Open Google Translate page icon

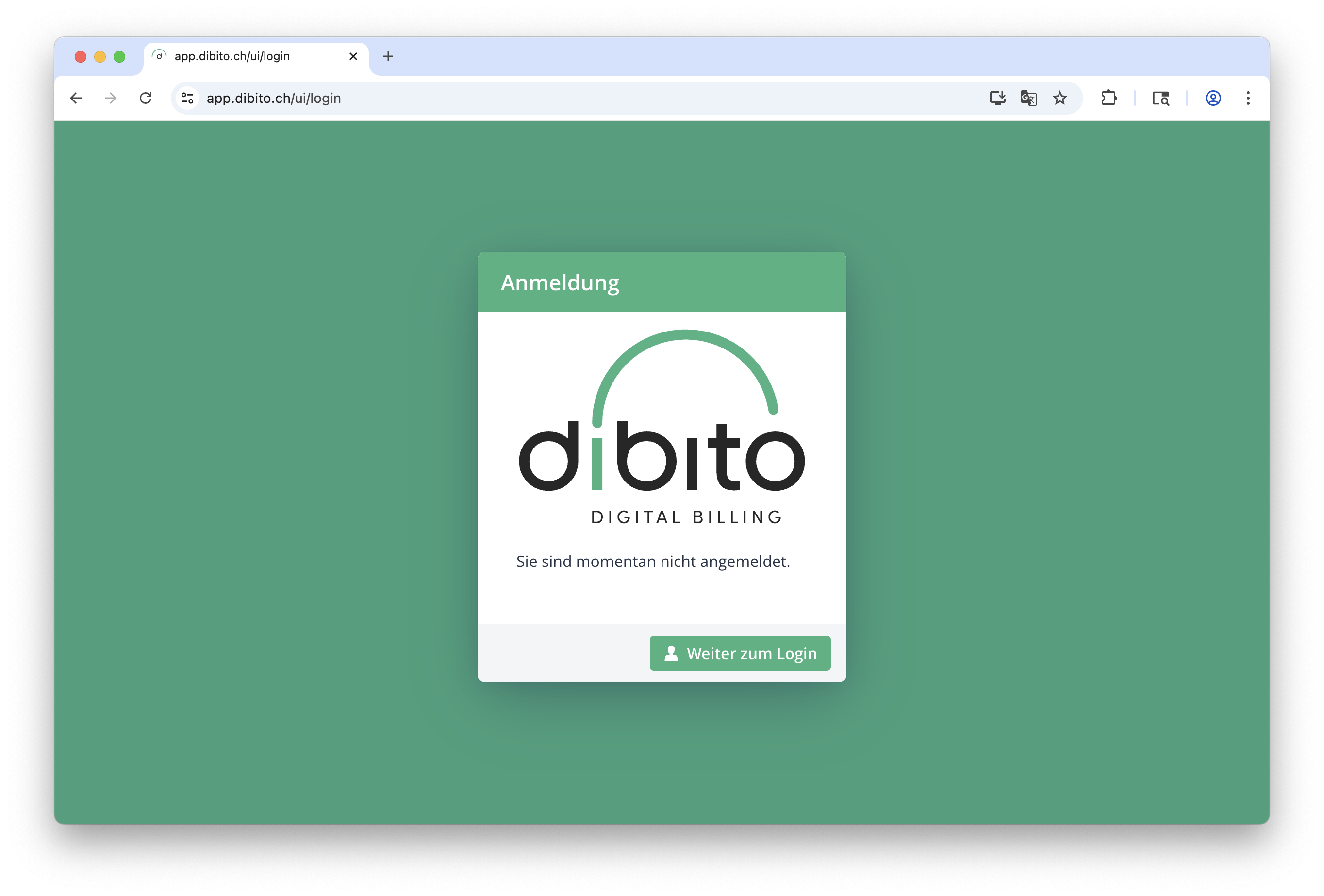(1028, 98)
